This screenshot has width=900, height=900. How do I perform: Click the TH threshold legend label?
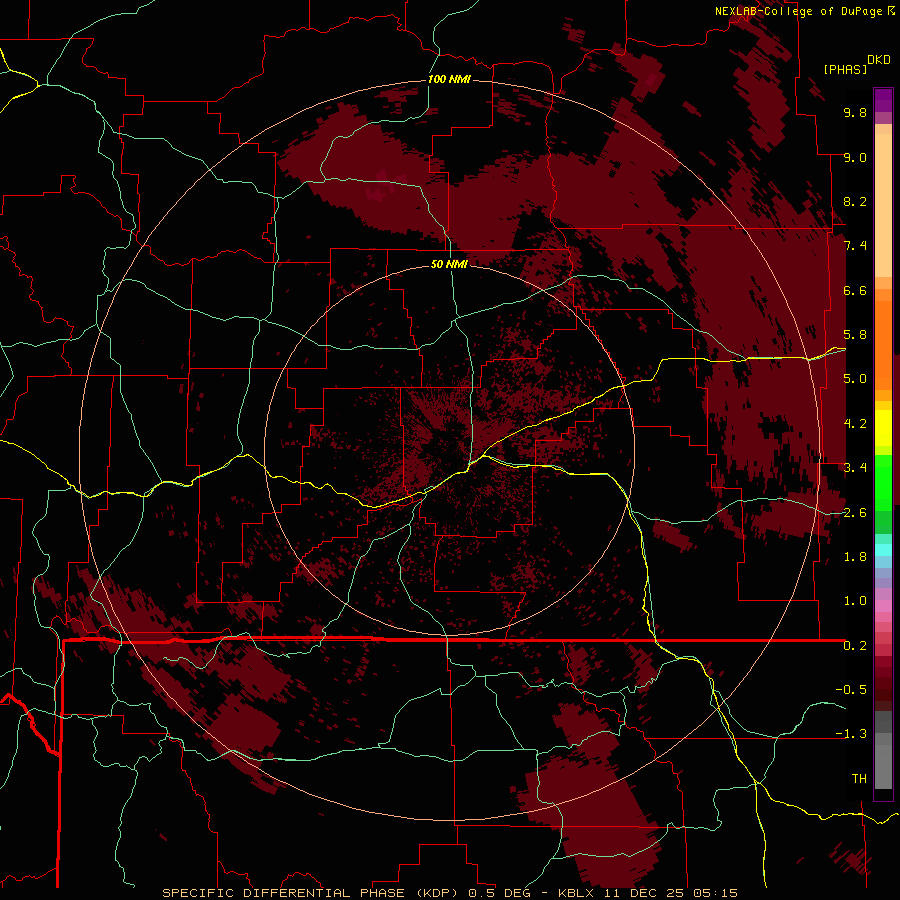[859, 779]
